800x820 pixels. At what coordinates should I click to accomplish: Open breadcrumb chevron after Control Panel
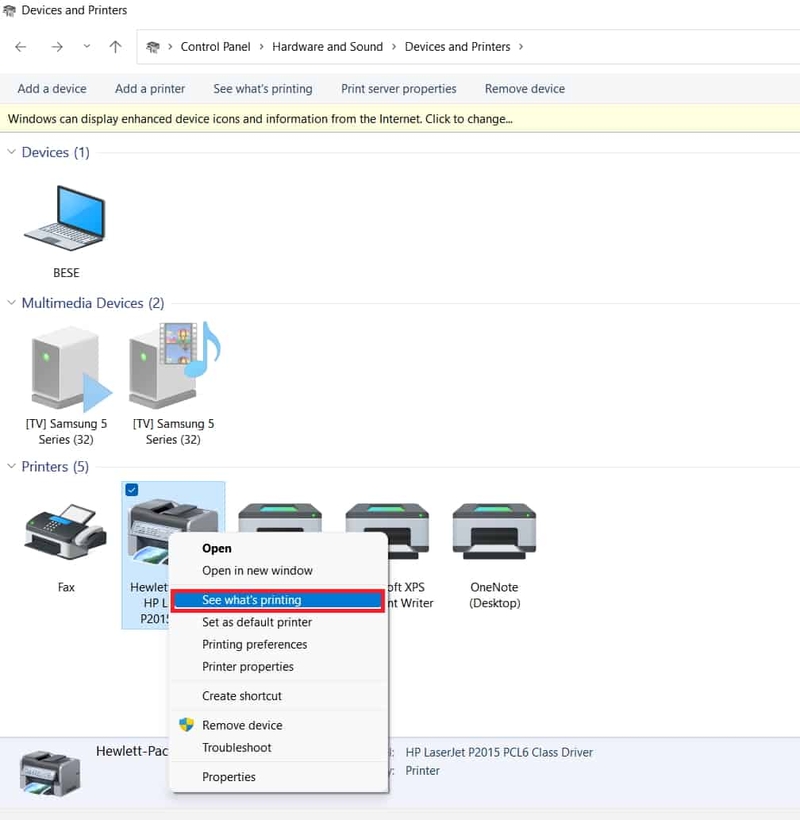pos(261,47)
